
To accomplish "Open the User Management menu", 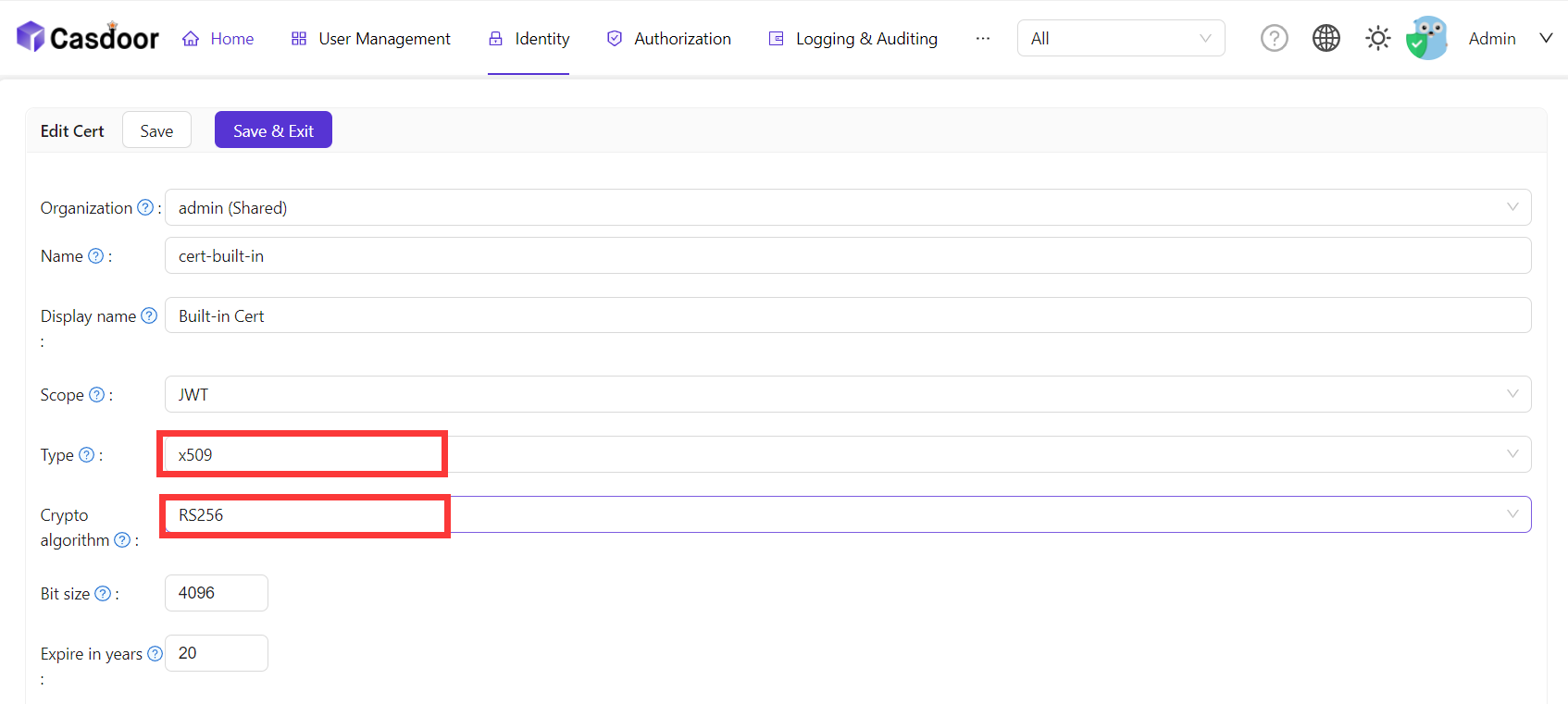I will [x=371, y=39].
